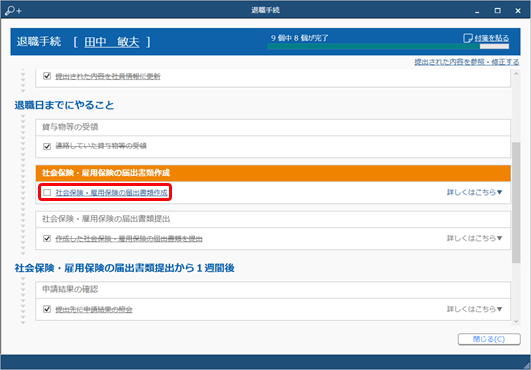Click heading 届出書類提出から1週間後
This screenshot has height=370, width=531.
pos(125,268)
